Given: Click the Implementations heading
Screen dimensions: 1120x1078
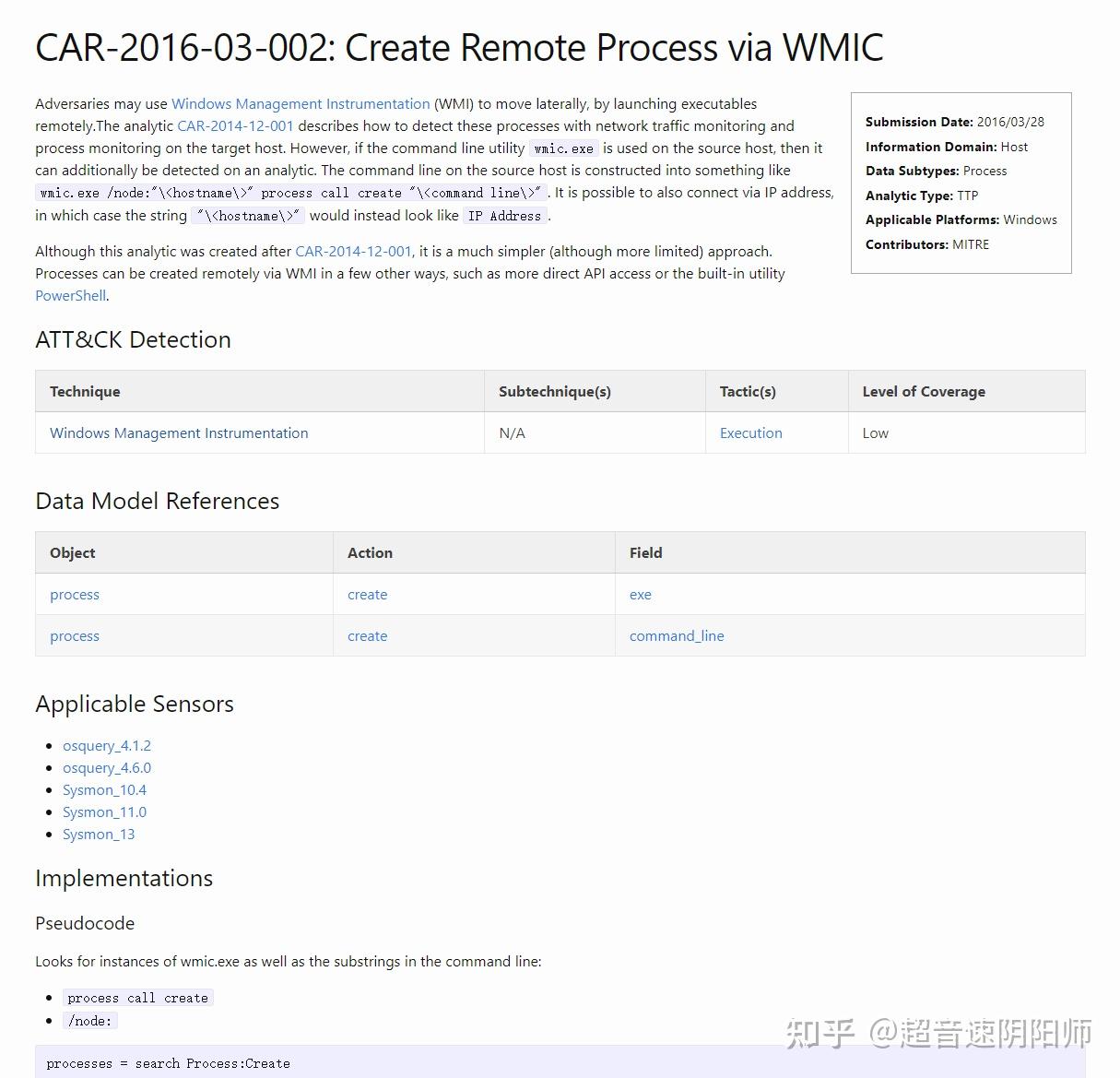Looking at the screenshot, I should click(x=124, y=879).
